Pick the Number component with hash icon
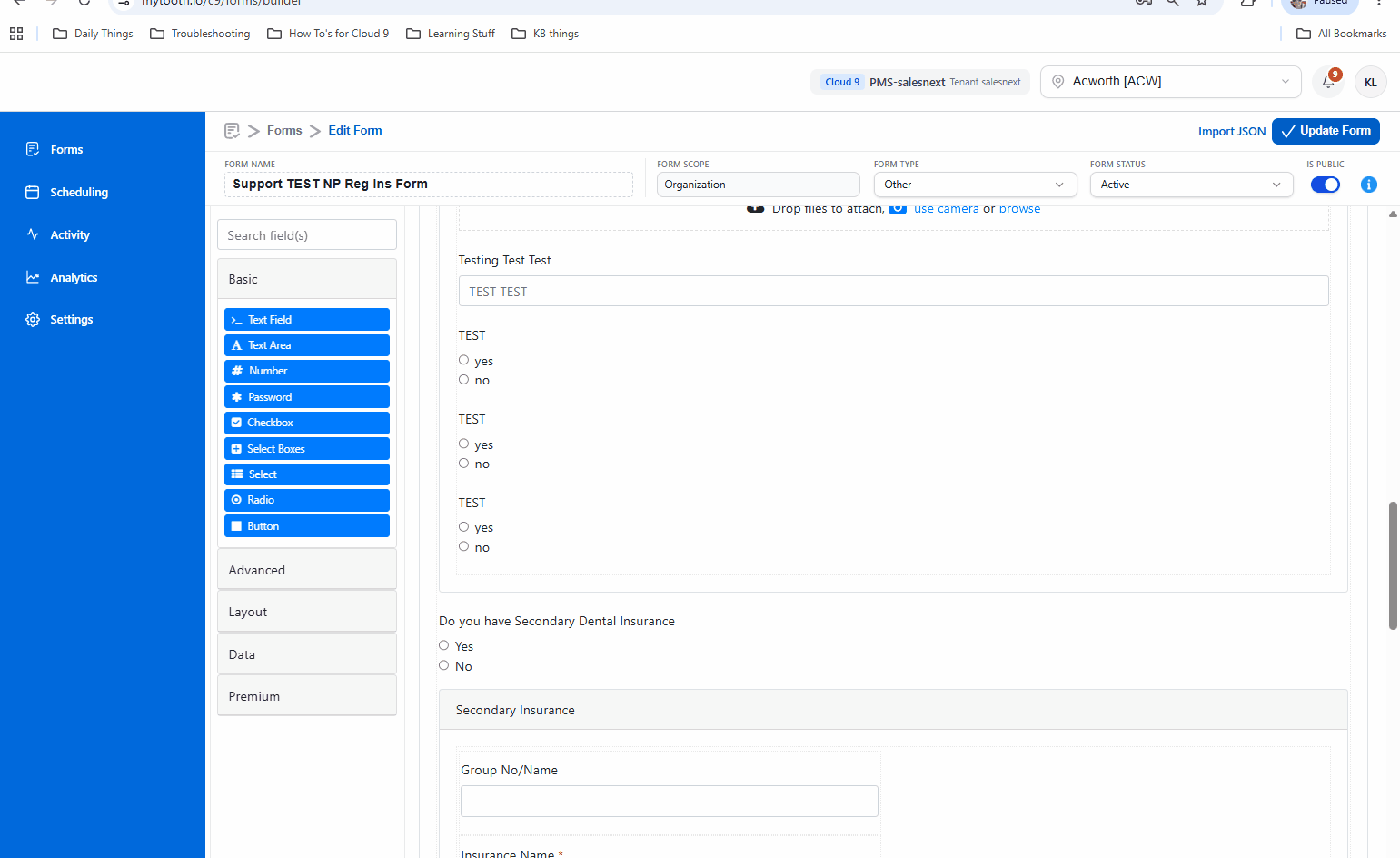This screenshot has height=858, width=1400. click(x=307, y=371)
